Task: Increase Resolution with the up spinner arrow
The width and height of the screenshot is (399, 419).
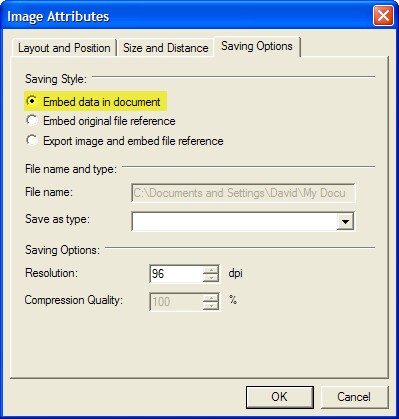Action: 211,270
